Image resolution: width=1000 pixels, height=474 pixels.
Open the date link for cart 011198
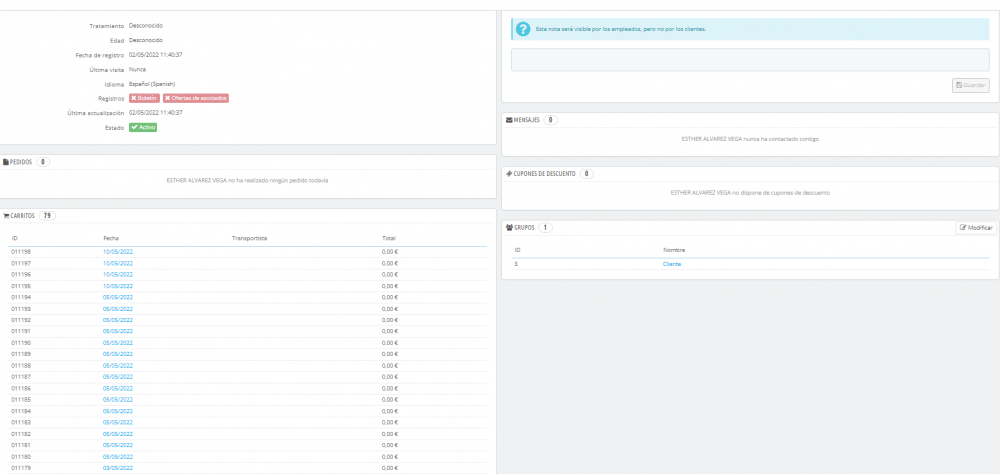point(118,251)
